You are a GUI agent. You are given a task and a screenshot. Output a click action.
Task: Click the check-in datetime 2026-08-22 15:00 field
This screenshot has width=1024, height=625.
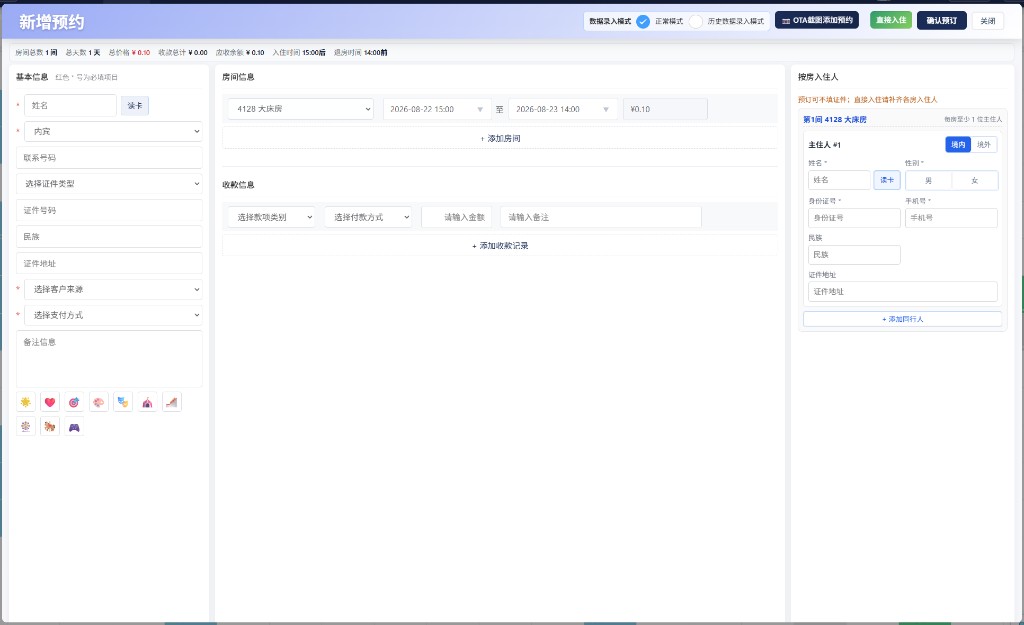(x=436, y=109)
